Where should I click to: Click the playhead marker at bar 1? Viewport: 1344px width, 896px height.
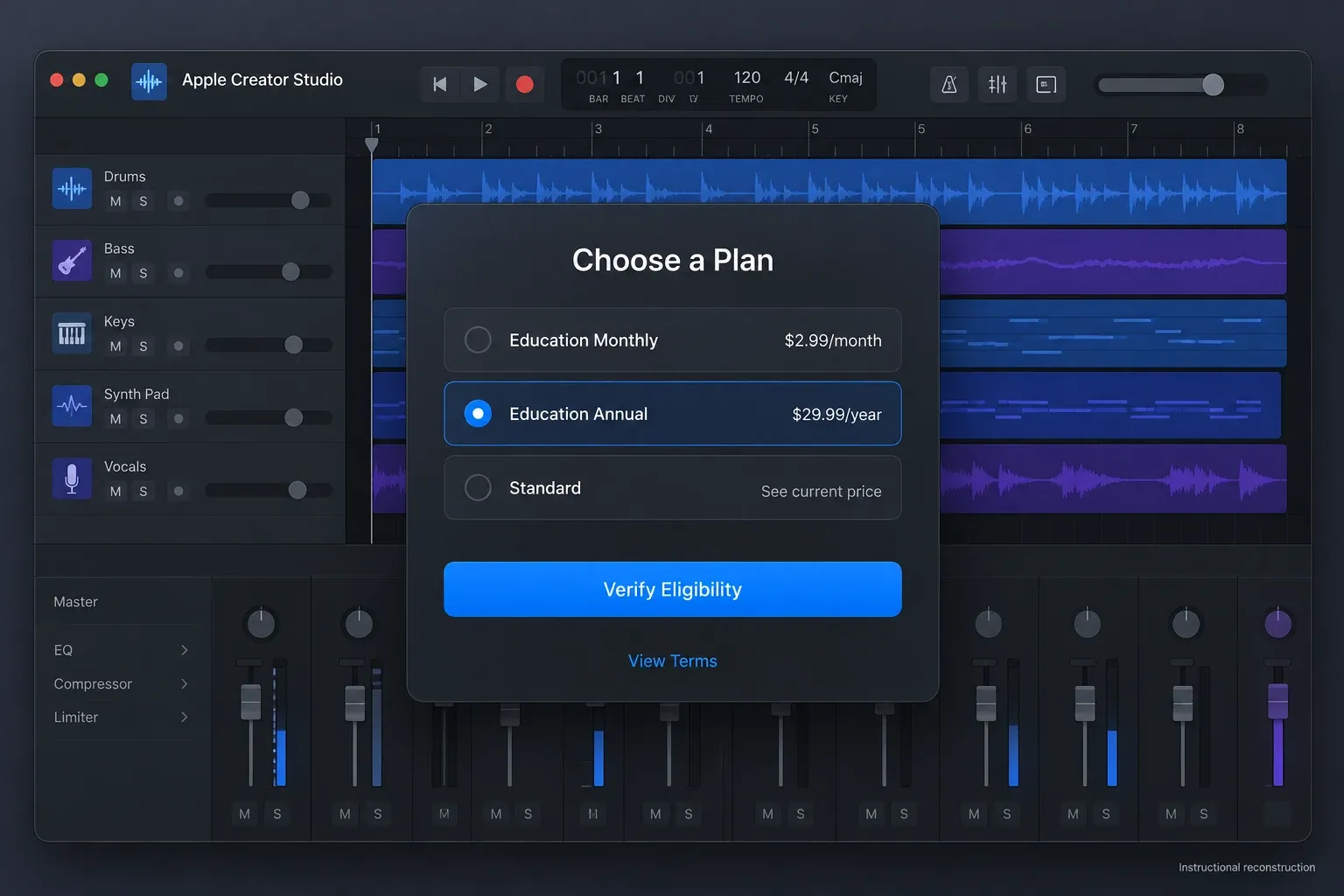372,145
